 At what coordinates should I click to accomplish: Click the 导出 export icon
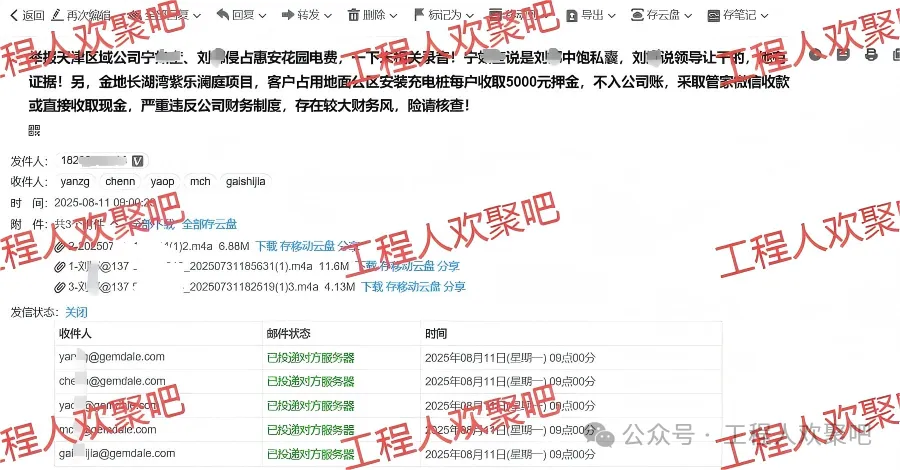pyautogui.click(x=572, y=16)
